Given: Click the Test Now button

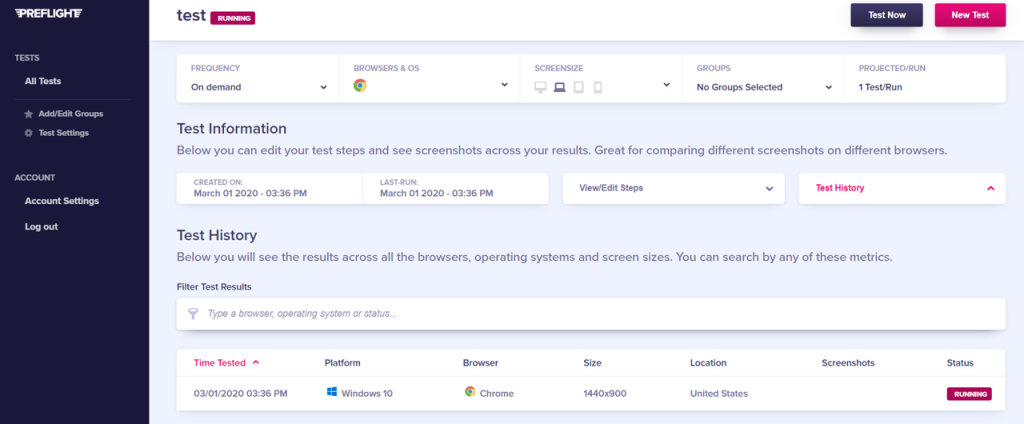Looking at the screenshot, I should point(886,15).
